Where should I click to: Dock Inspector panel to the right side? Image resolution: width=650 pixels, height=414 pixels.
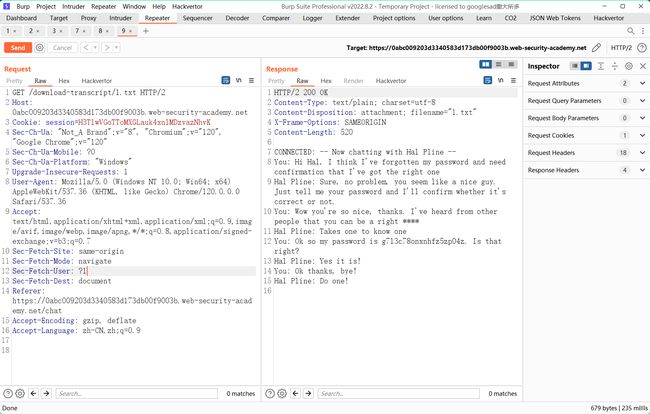tap(586, 66)
